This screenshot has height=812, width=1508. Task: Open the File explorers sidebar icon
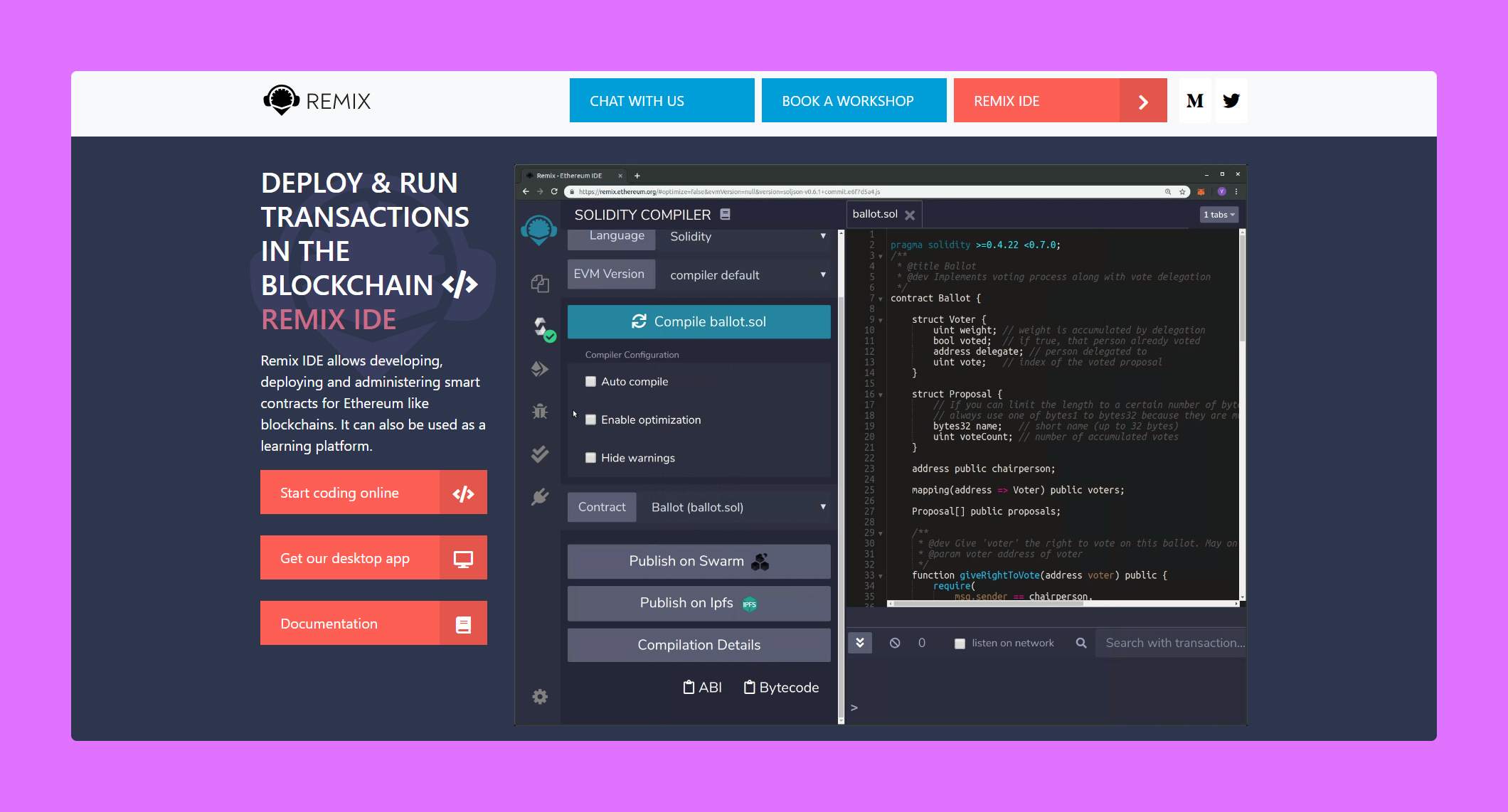pos(540,284)
